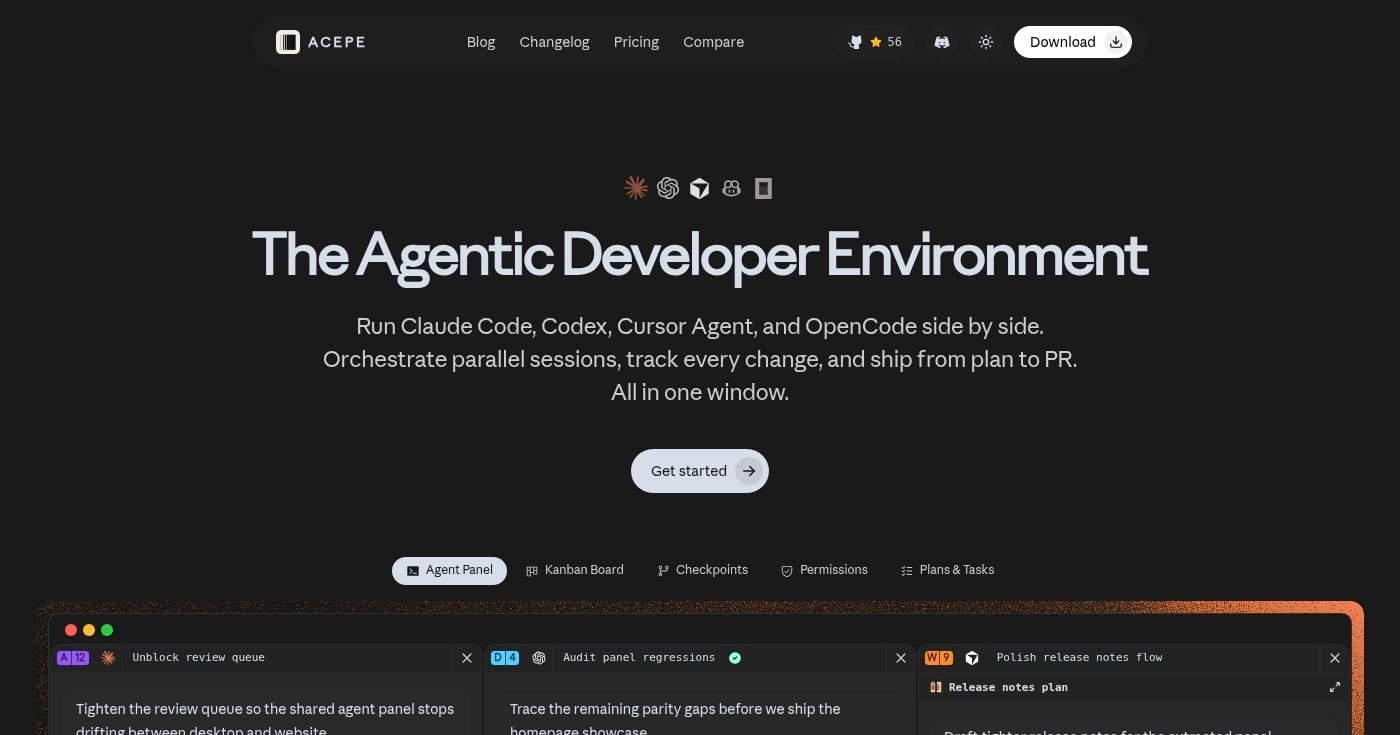Select the Plans & Tasks tab
The width and height of the screenshot is (1400, 735).
(947, 570)
